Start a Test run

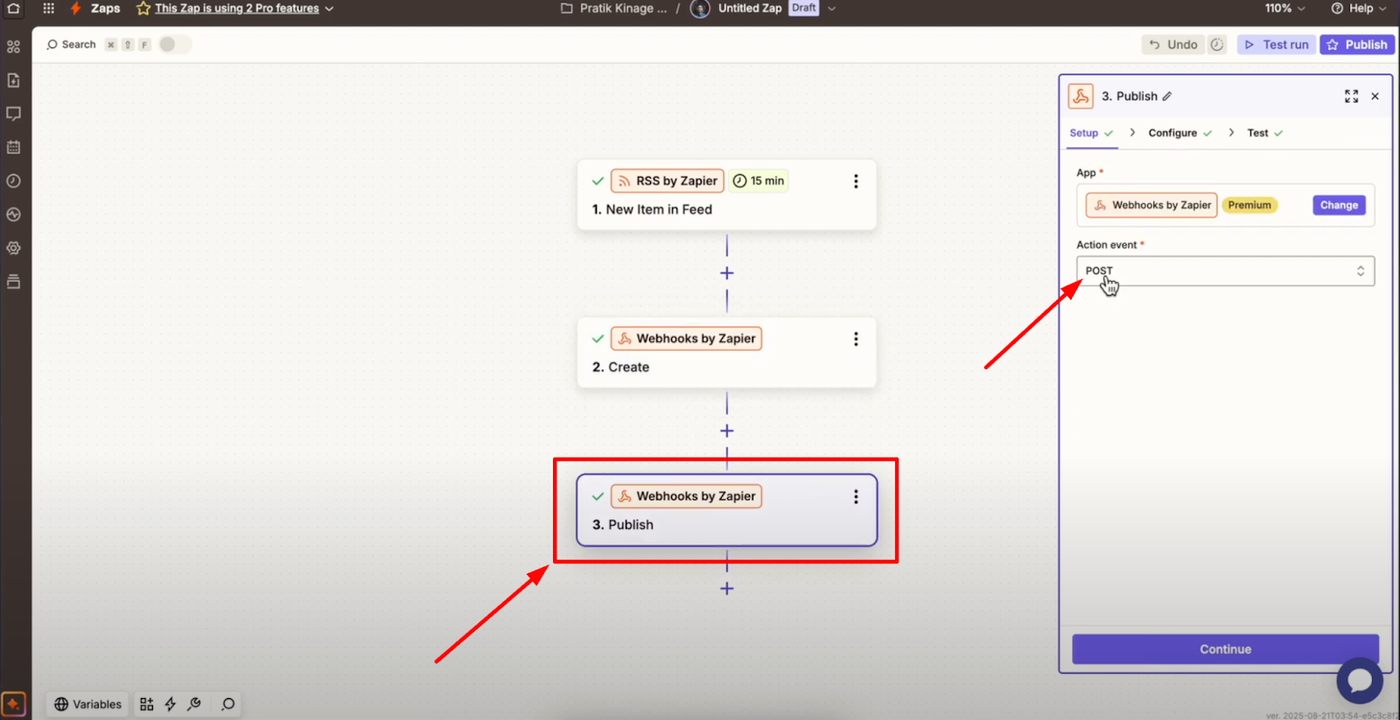(x=1276, y=45)
